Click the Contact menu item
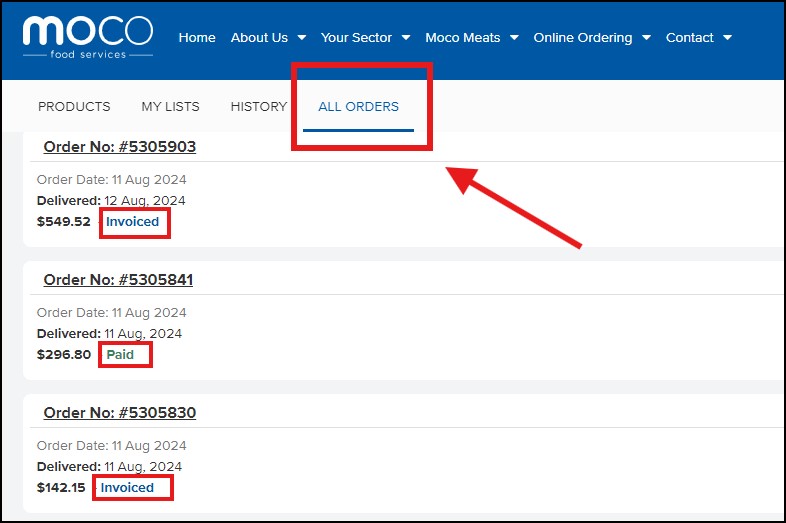 pos(689,38)
